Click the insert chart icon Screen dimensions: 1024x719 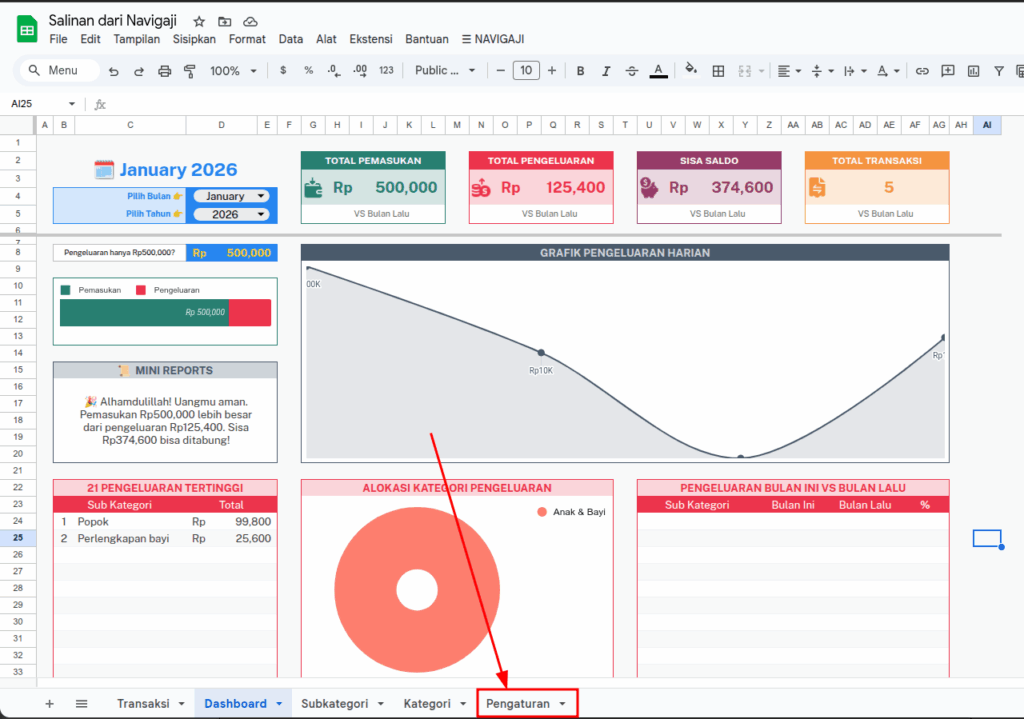(x=973, y=71)
